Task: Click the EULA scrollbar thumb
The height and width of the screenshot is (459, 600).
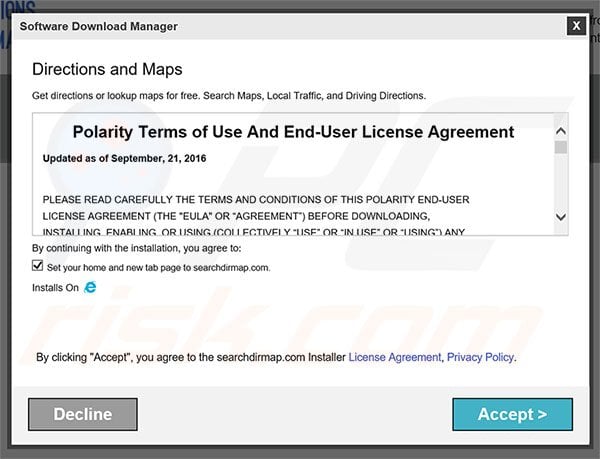Action: (561, 147)
